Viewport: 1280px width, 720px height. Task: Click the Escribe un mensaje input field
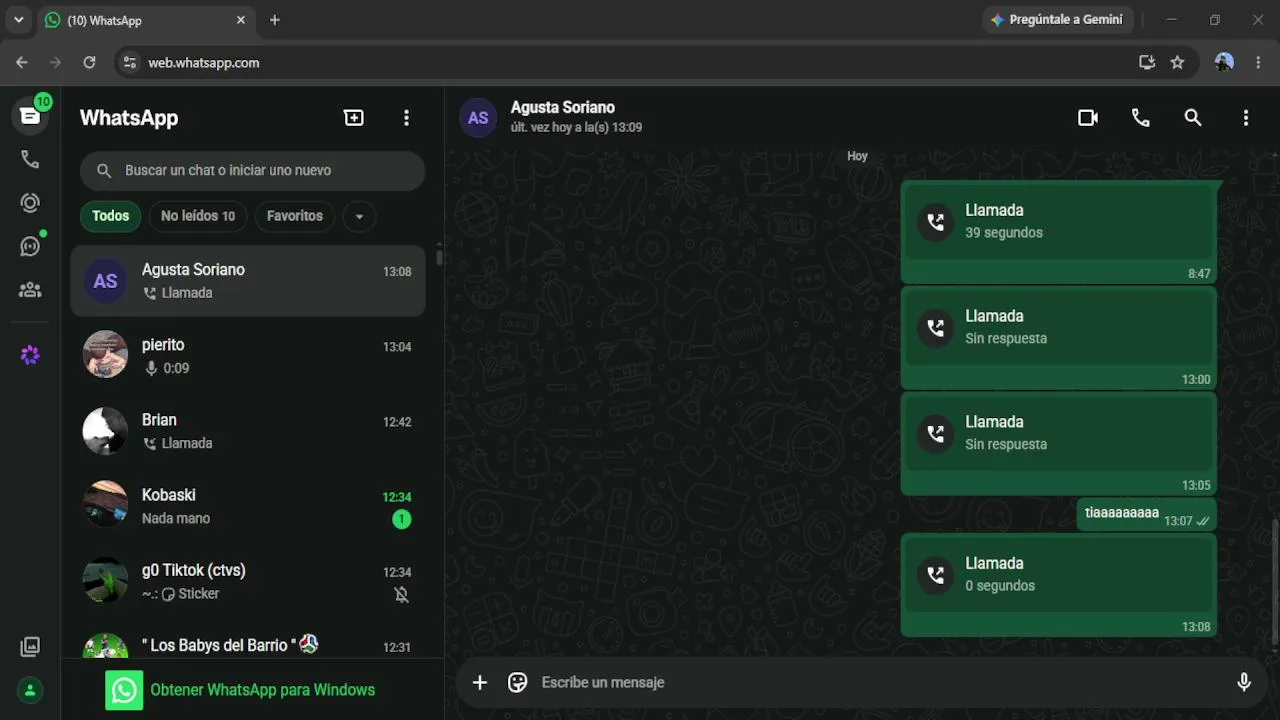[880, 682]
